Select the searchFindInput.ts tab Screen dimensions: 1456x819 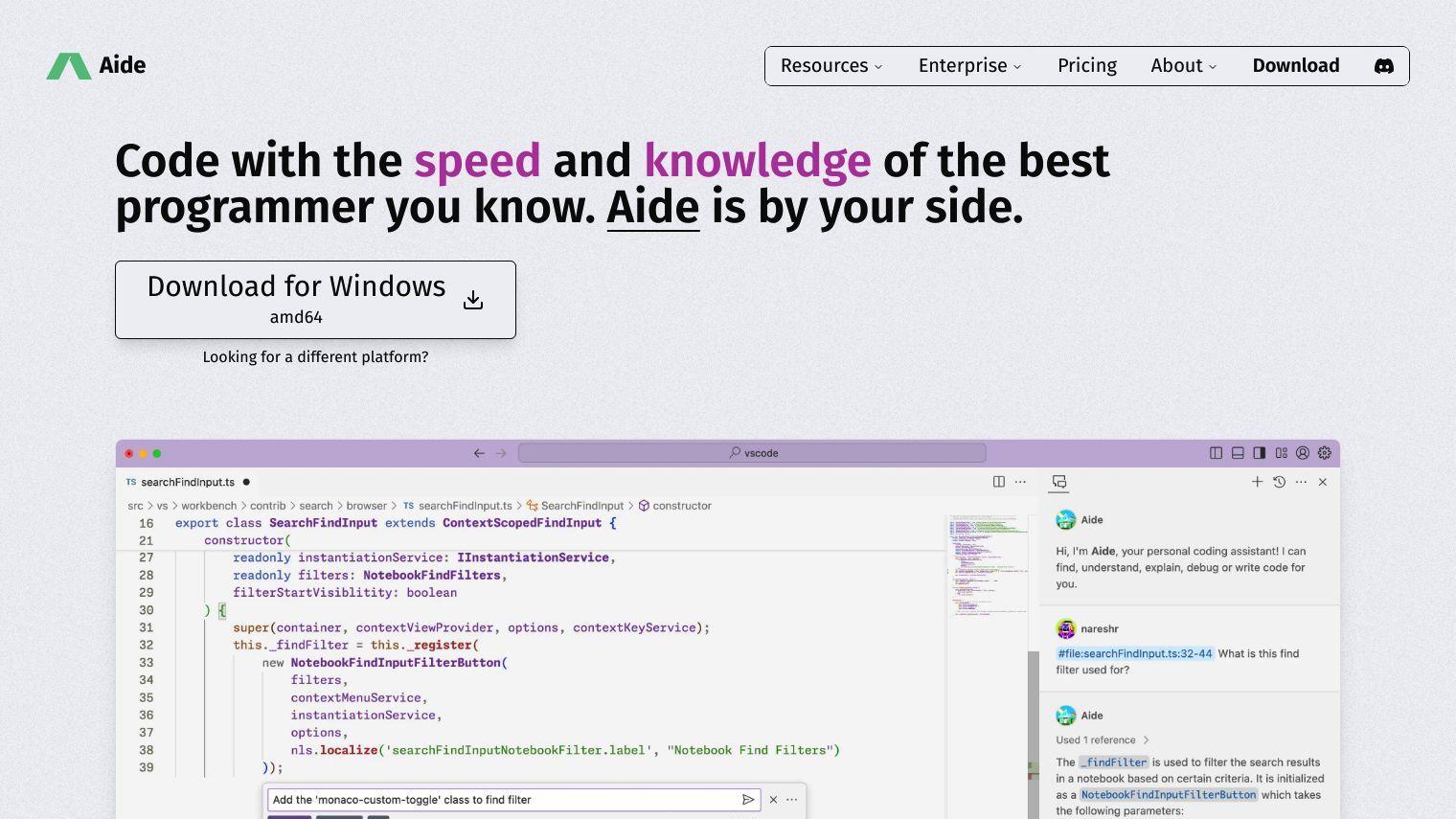click(188, 482)
